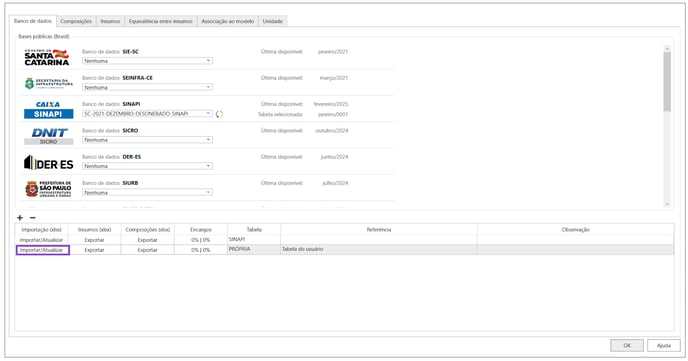Click Insumos Exportar in the SINAPI row
688x361 pixels.
(94, 240)
